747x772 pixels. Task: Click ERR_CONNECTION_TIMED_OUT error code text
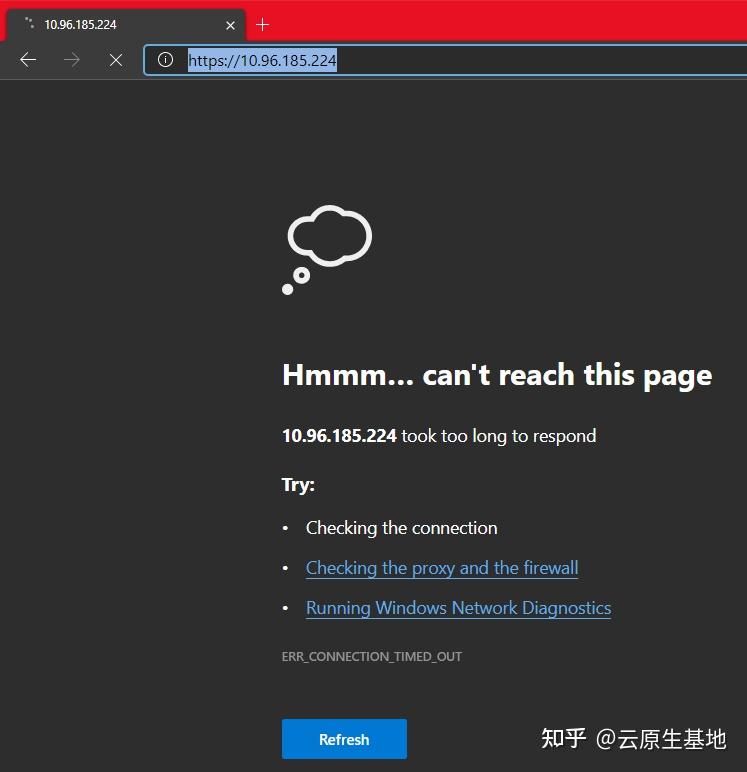pos(372,656)
